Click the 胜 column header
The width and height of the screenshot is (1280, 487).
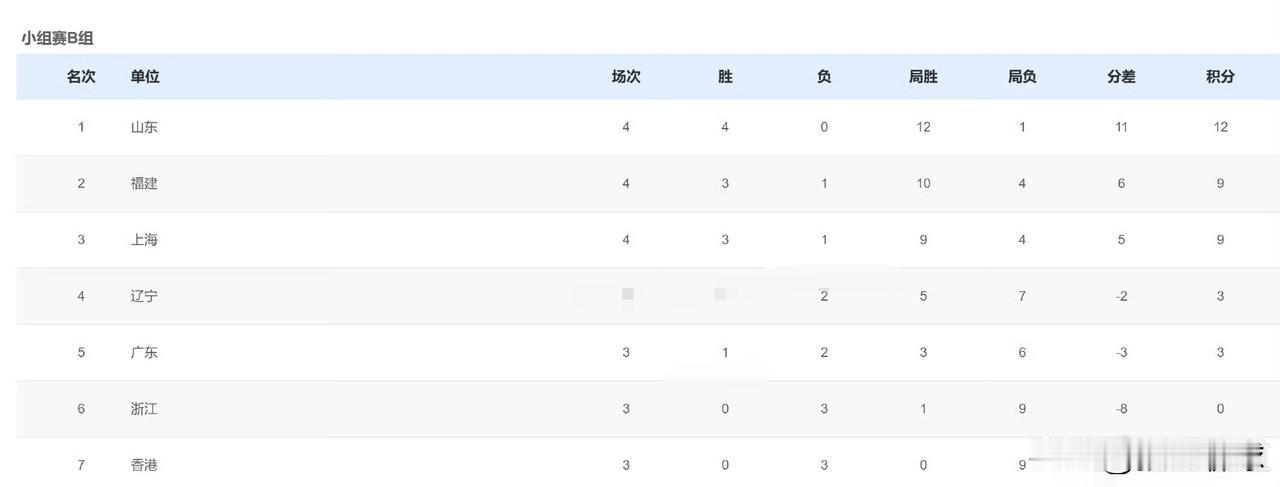[725, 77]
